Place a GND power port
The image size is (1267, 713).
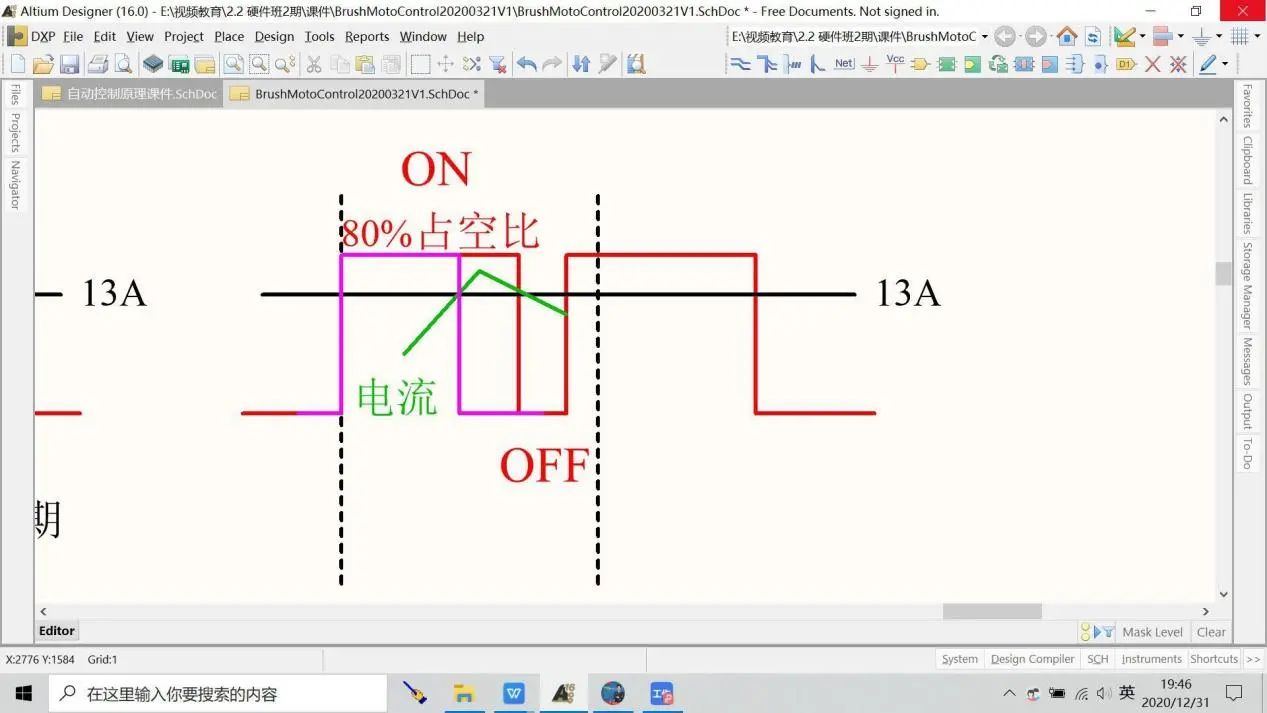pos(870,64)
